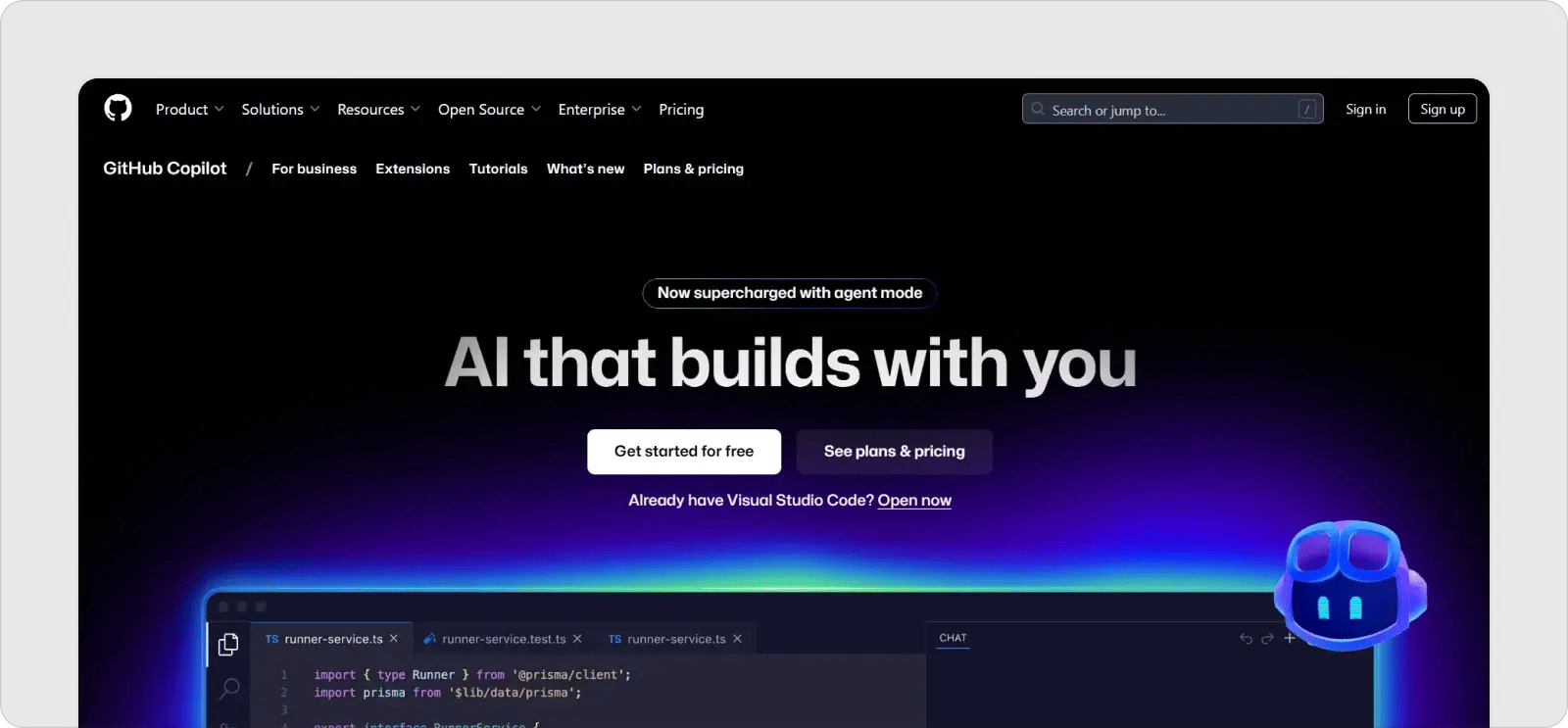Image resolution: width=1568 pixels, height=728 pixels.
Task: Go to GitHub Copilot home link
Action: tap(165, 169)
